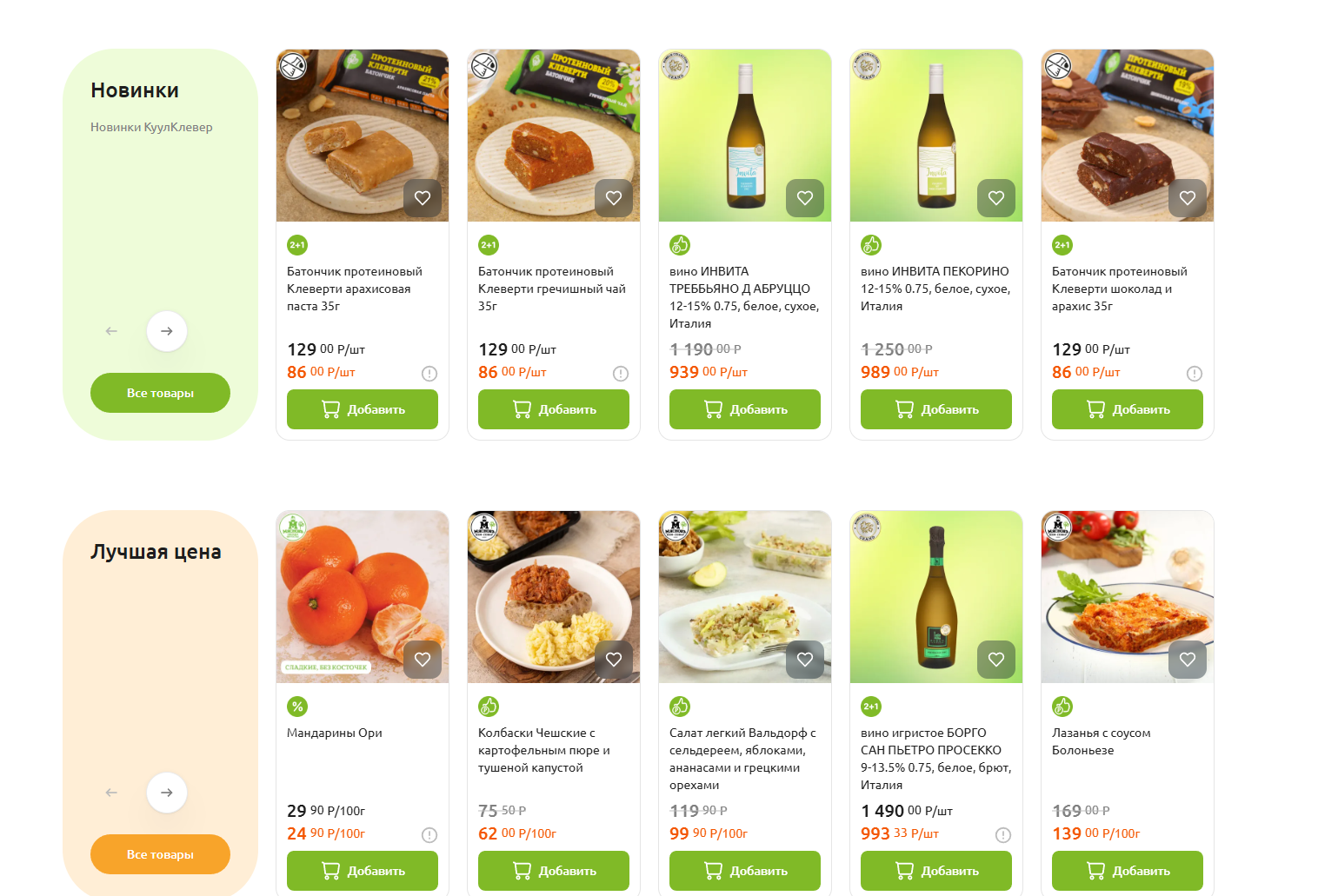The width and height of the screenshot is (1318, 896).
Task: Add the Czech sausages with mashed potatoes to cart
Action: pos(554,871)
